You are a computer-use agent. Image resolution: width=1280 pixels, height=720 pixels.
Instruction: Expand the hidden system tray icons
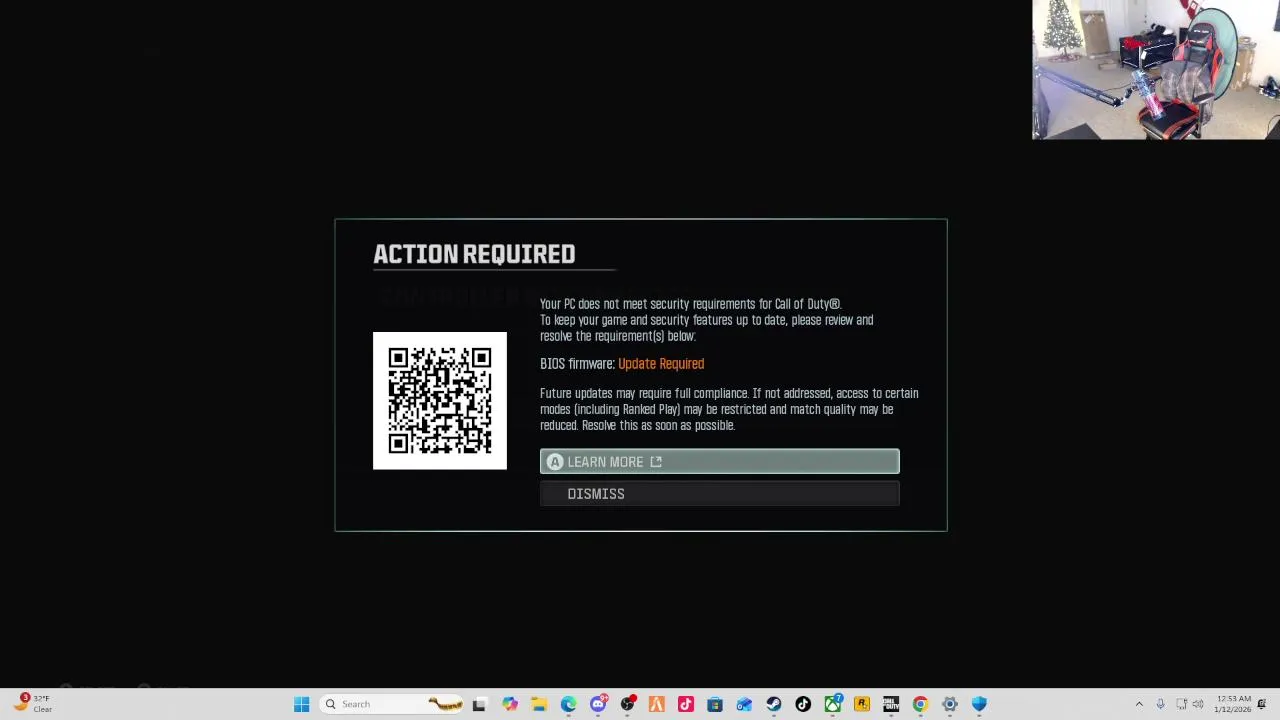1139,704
